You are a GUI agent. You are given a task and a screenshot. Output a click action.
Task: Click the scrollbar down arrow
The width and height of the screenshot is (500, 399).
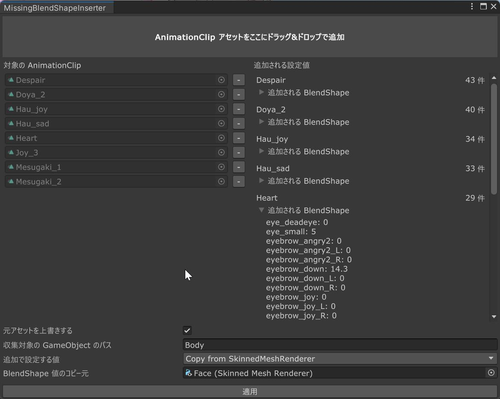coord(494,317)
